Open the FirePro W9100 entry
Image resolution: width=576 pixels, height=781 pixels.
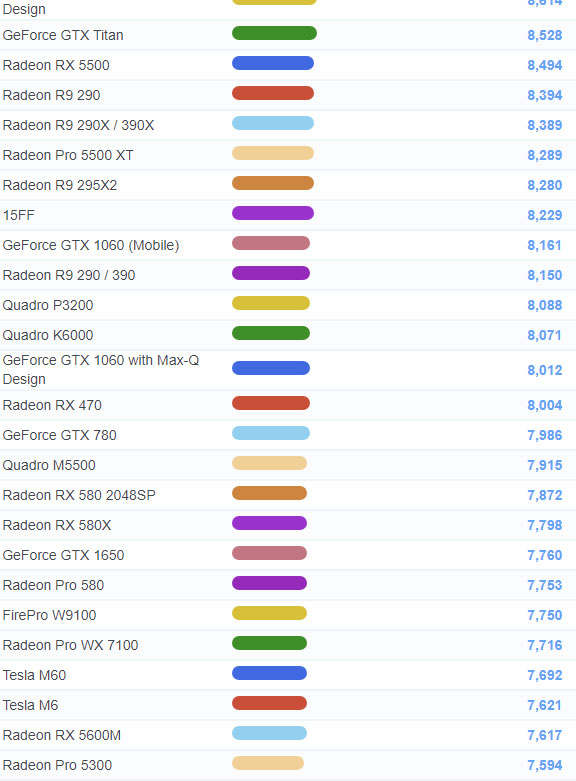tap(49, 615)
